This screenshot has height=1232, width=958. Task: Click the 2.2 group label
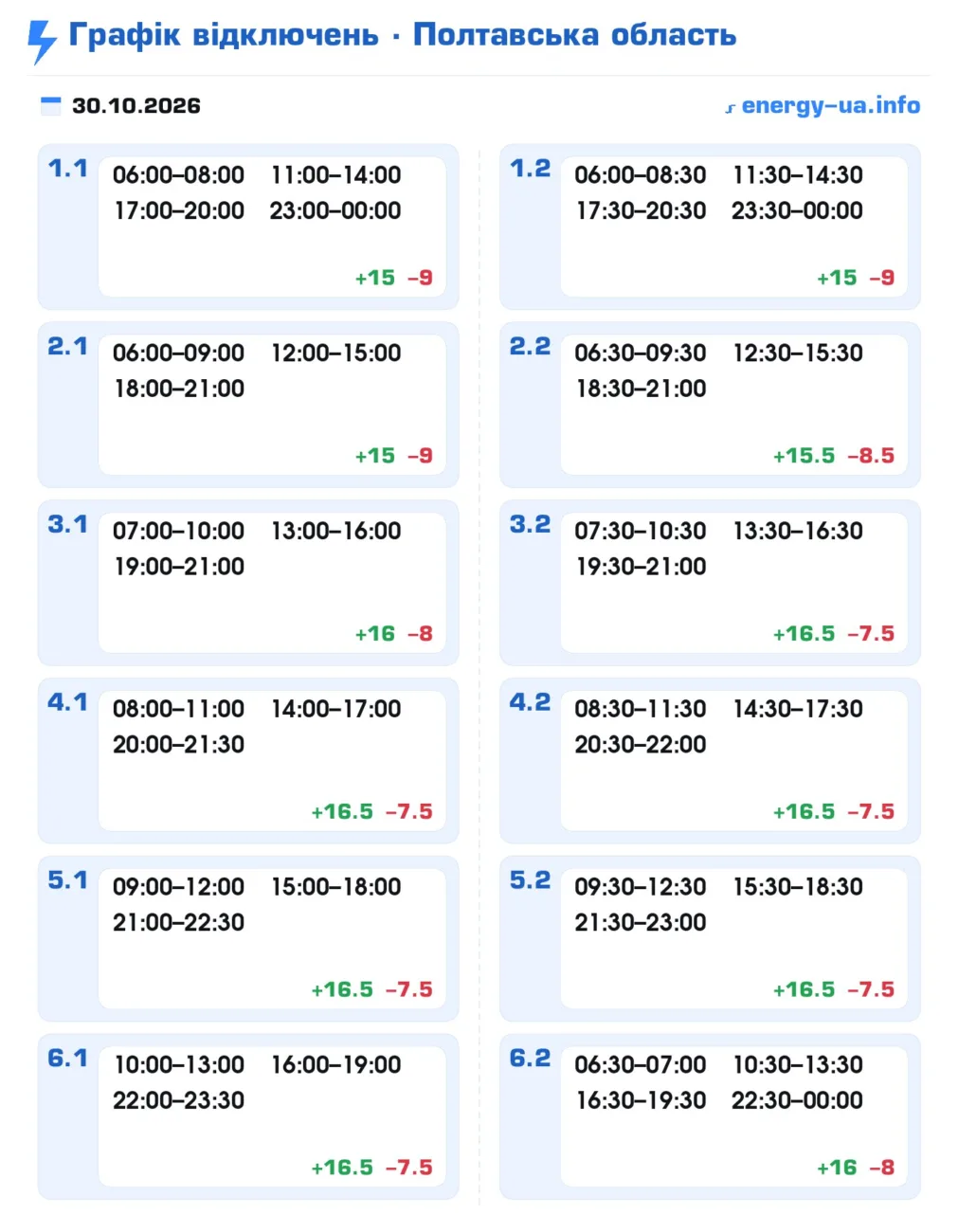(530, 347)
